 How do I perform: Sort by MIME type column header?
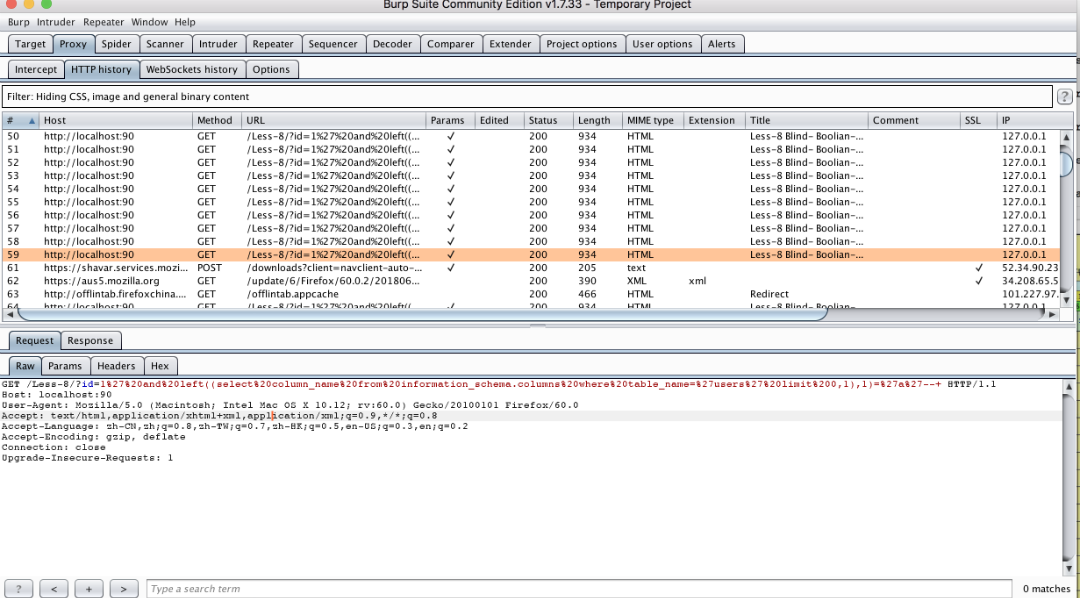point(652,121)
